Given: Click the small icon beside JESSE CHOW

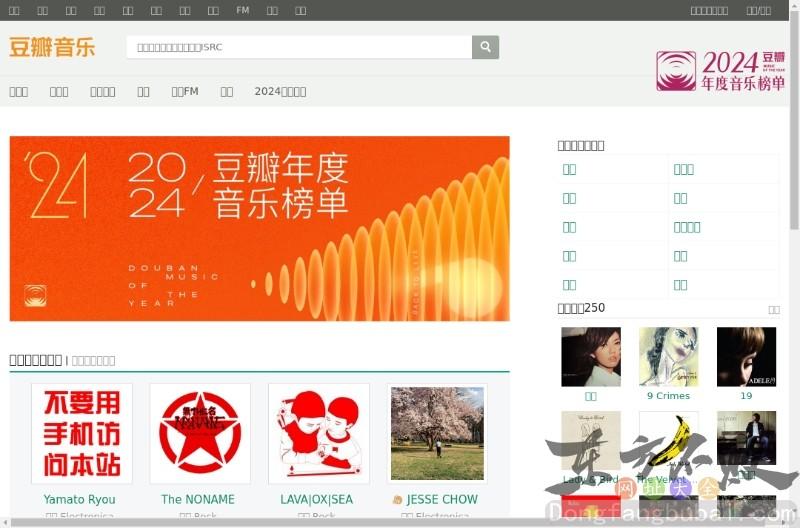Looking at the screenshot, I should tap(398, 500).
